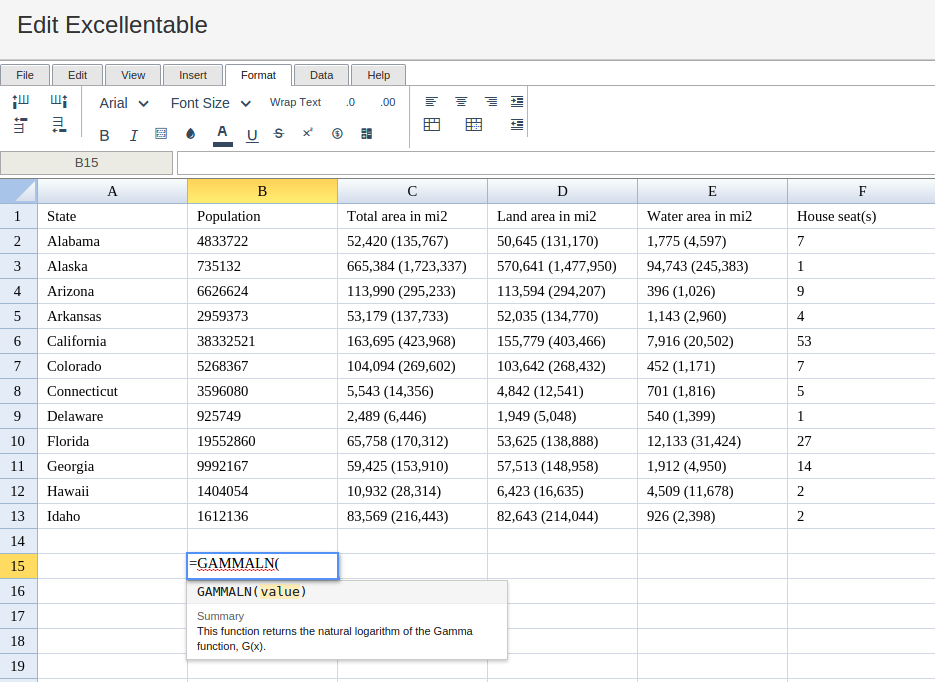The height and width of the screenshot is (682, 935).
Task: Expand the Font Size dropdown
Action: coord(212,103)
